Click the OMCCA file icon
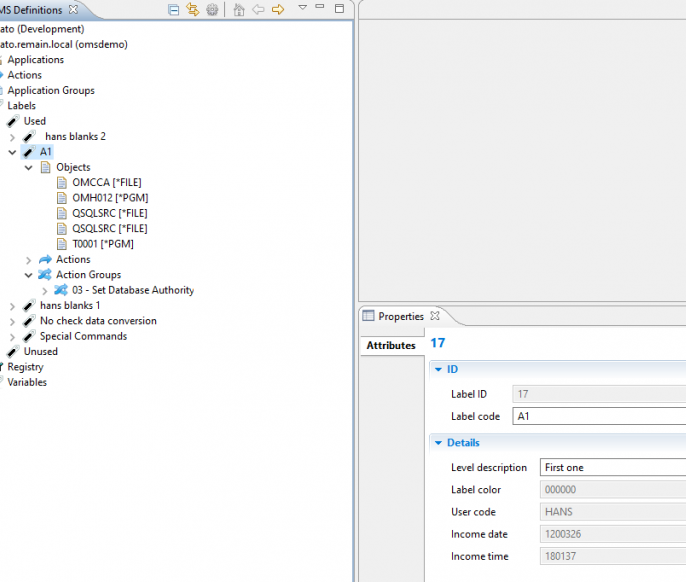 tap(62, 182)
